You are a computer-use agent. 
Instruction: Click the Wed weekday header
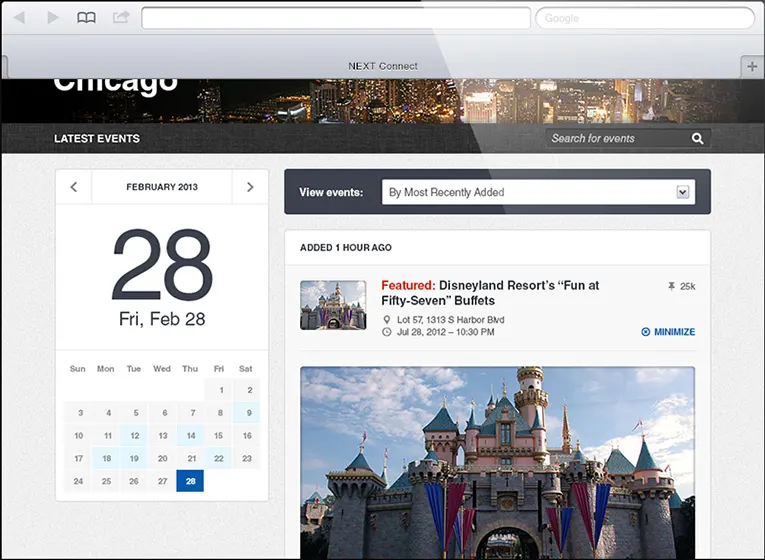(x=162, y=369)
